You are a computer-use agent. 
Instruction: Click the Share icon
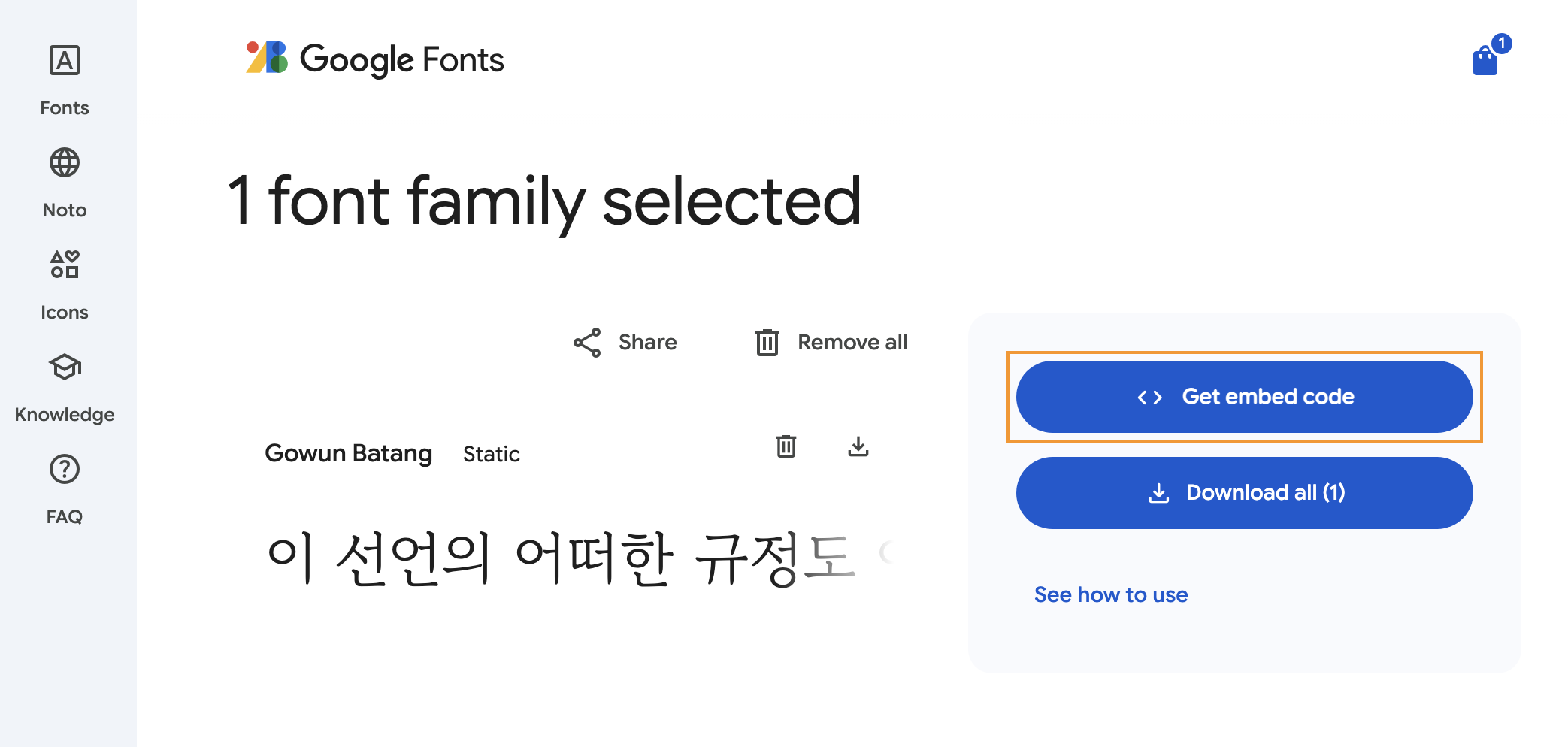587,343
